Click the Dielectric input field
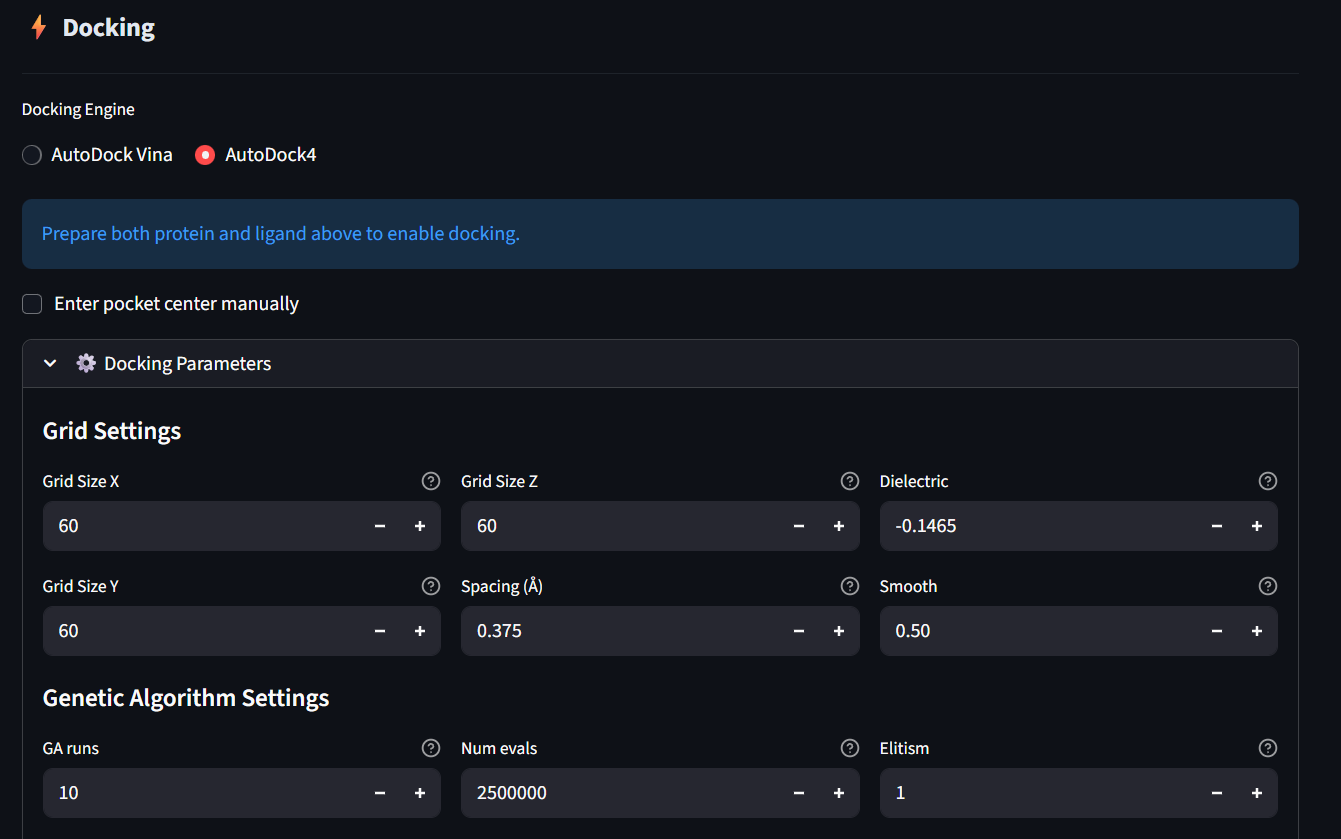 click(1038, 526)
